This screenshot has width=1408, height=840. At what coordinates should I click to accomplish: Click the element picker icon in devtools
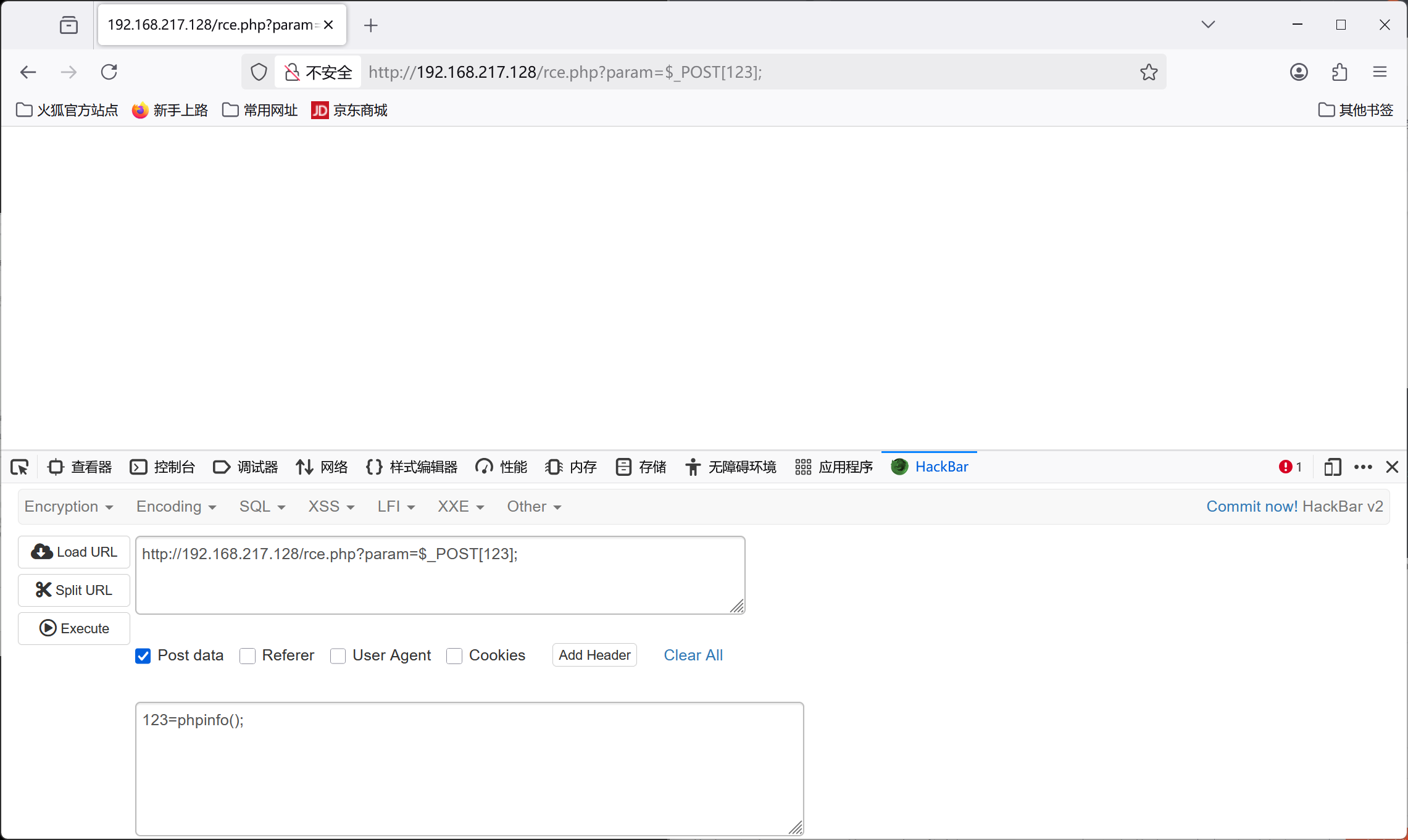click(20, 467)
